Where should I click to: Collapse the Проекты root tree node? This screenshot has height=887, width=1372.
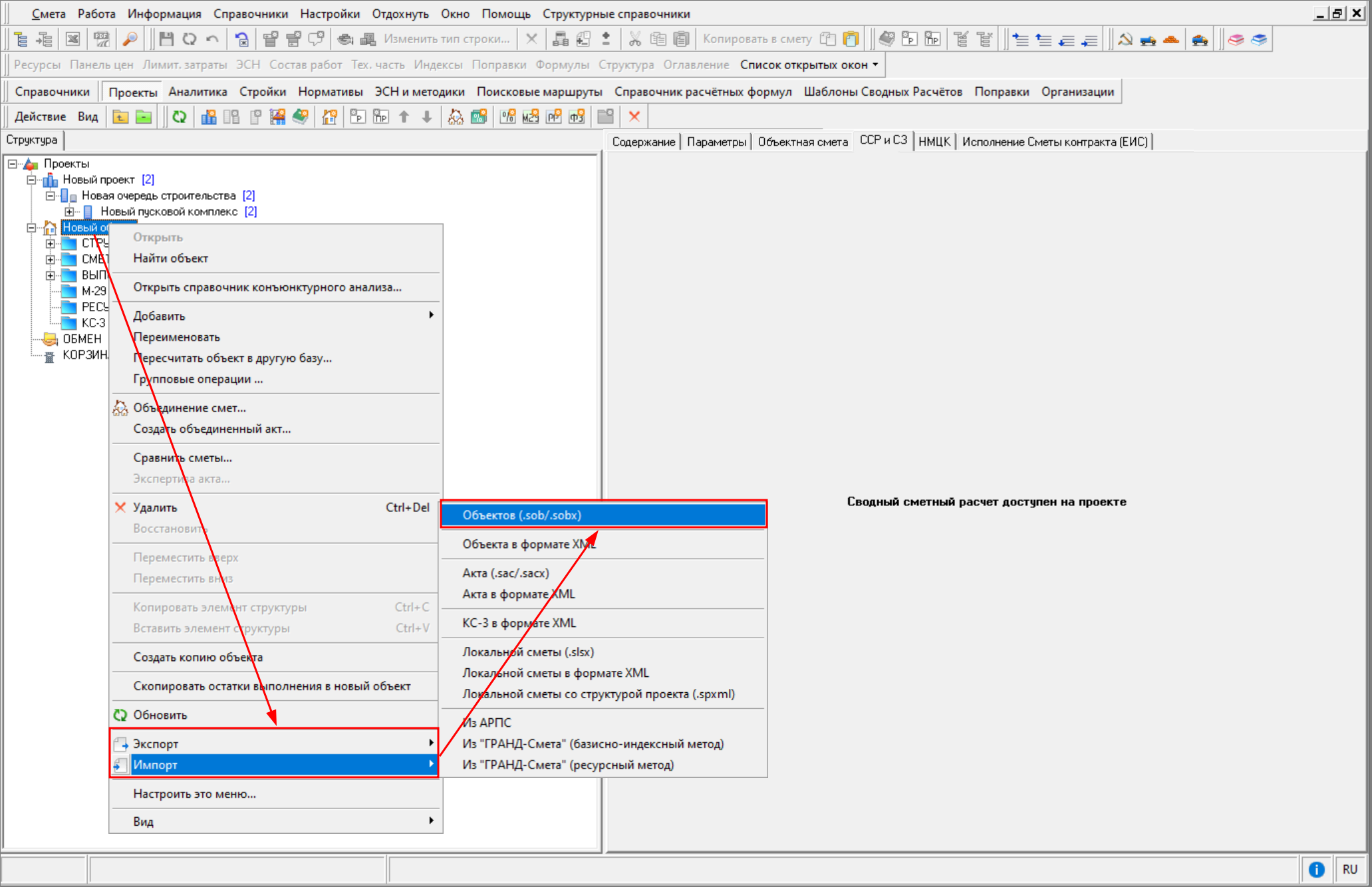[13, 164]
